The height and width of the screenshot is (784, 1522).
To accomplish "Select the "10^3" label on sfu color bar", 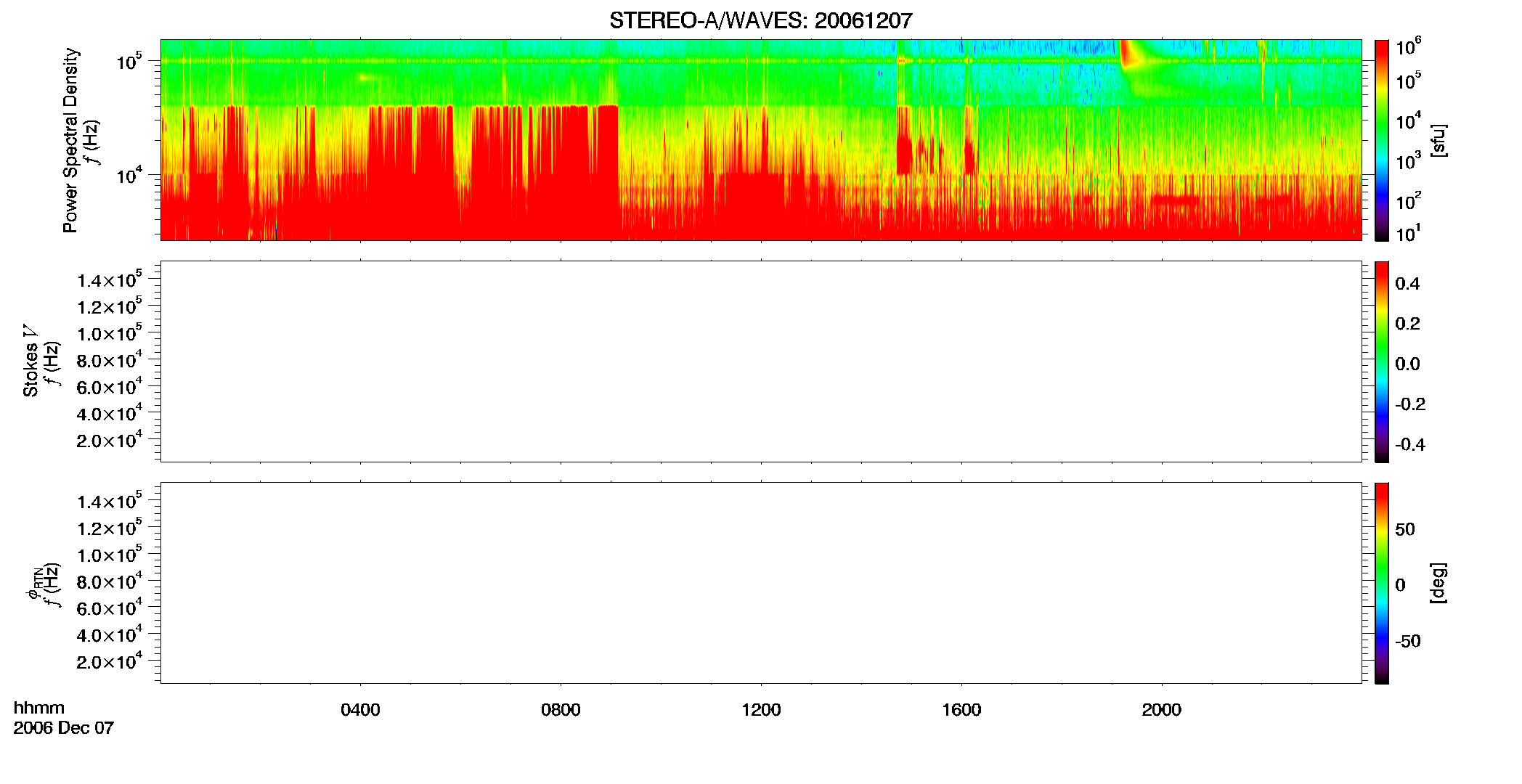I will [1407, 160].
